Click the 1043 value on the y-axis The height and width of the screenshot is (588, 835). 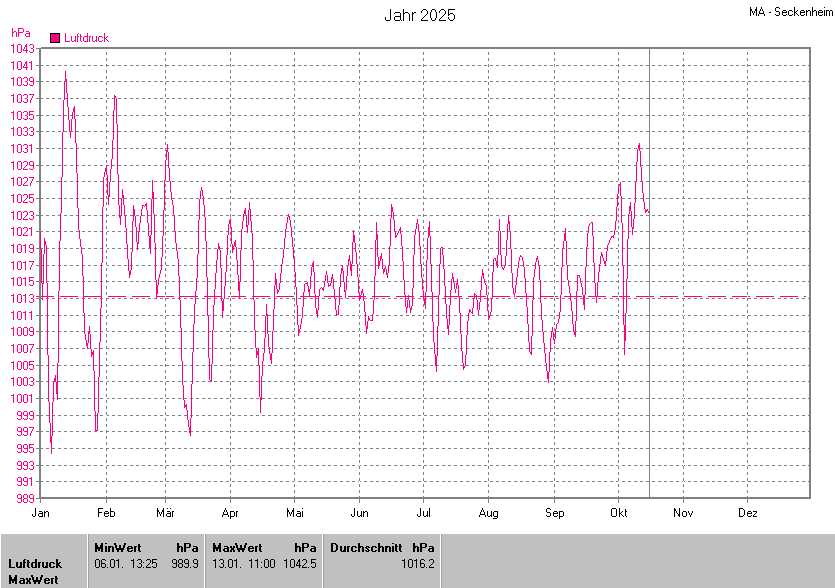(x=23, y=48)
